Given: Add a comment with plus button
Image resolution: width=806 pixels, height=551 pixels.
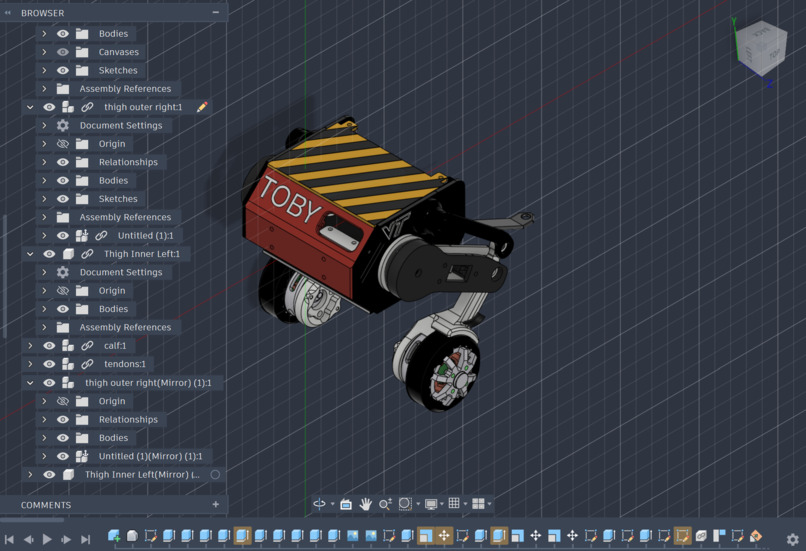Looking at the screenshot, I should click(216, 505).
